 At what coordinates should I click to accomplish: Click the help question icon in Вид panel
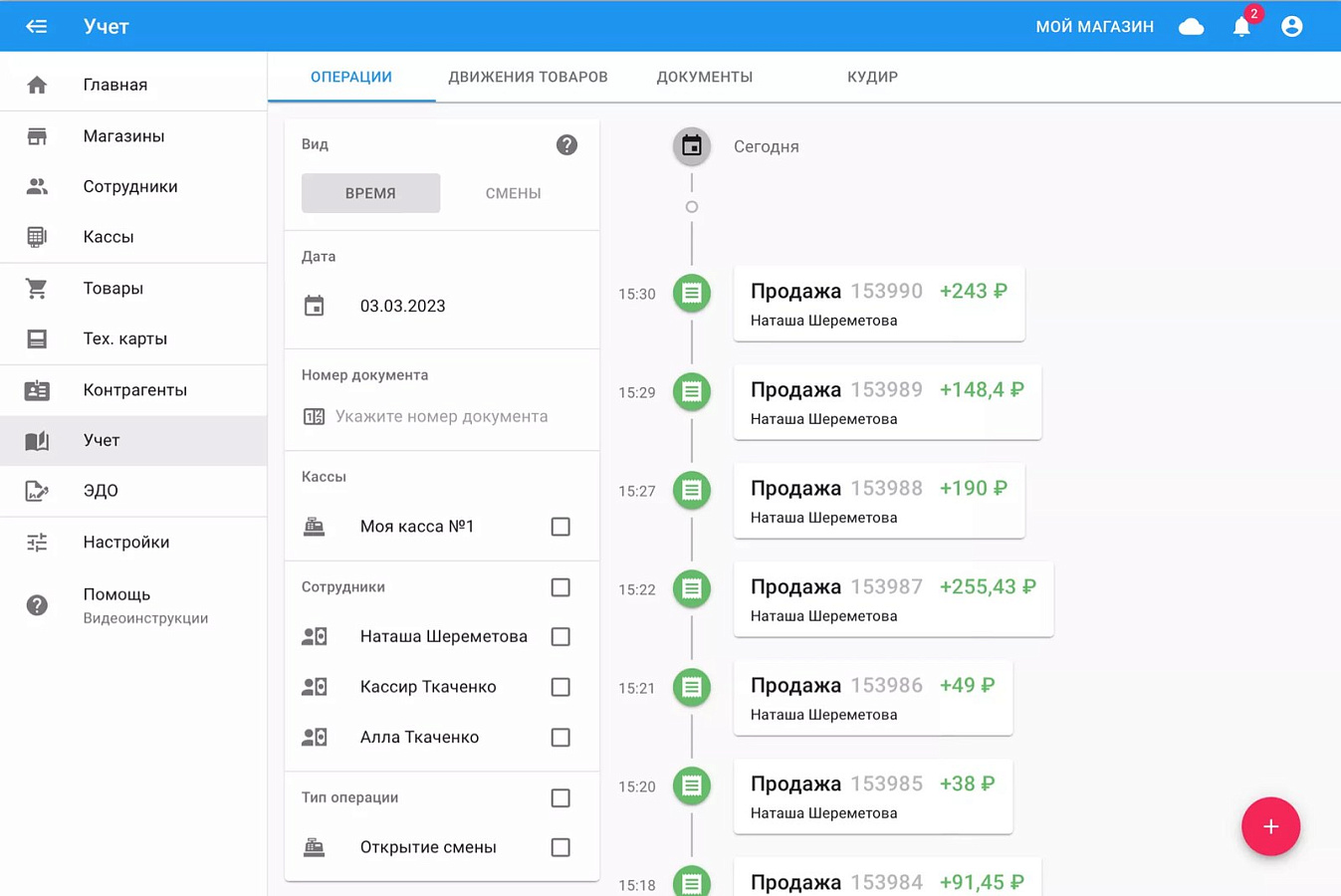pyautogui.click(x=566, y=145)
